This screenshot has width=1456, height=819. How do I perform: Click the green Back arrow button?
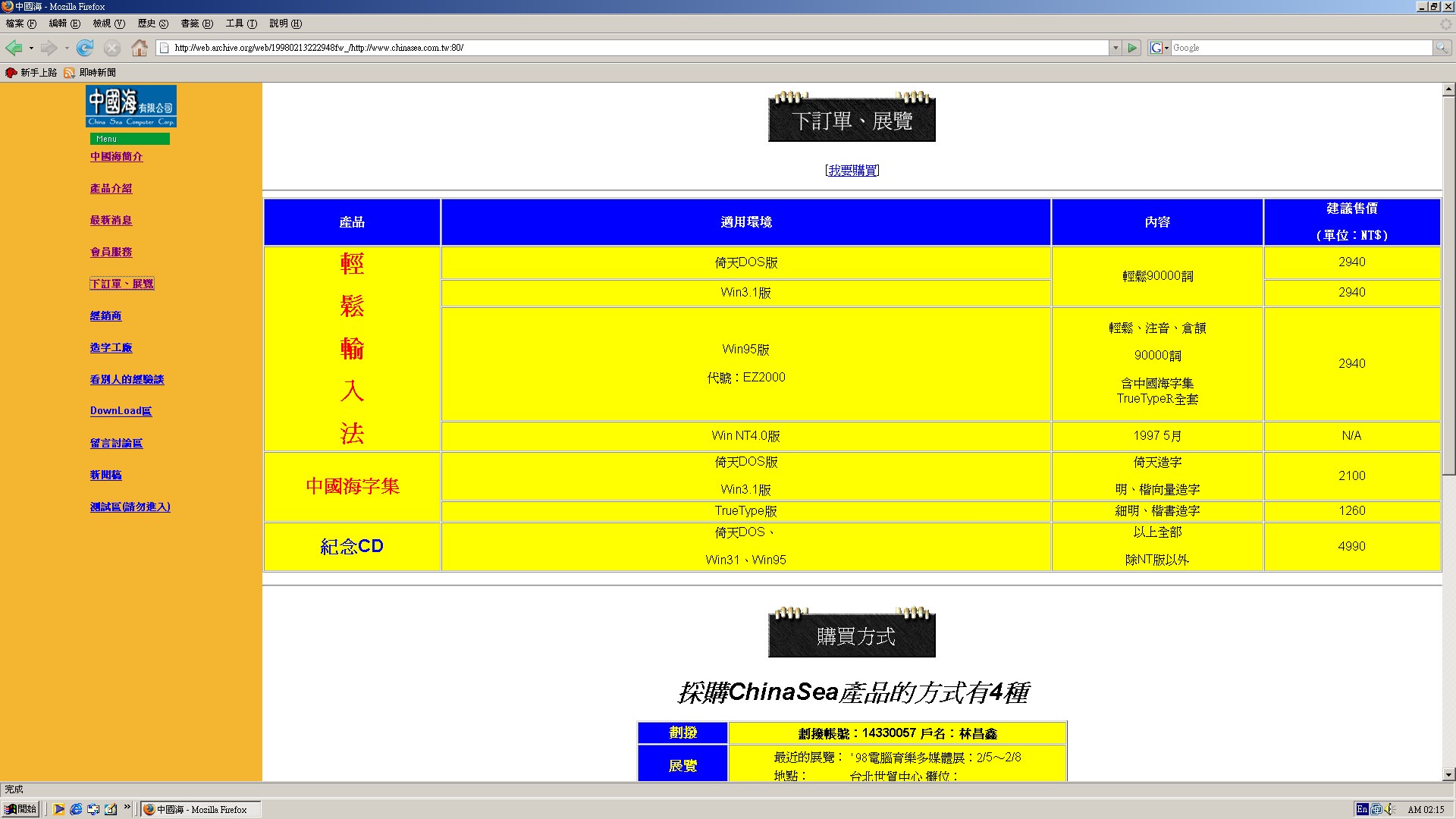(x=14, y=48)
